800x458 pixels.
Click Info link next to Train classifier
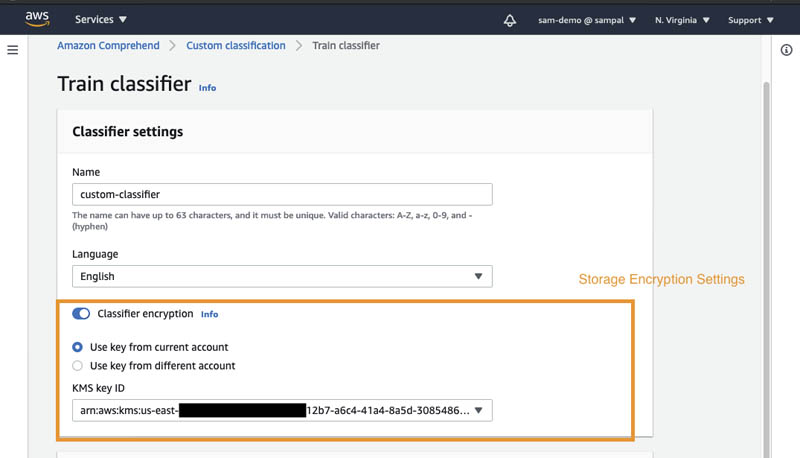tap(207, 88)
